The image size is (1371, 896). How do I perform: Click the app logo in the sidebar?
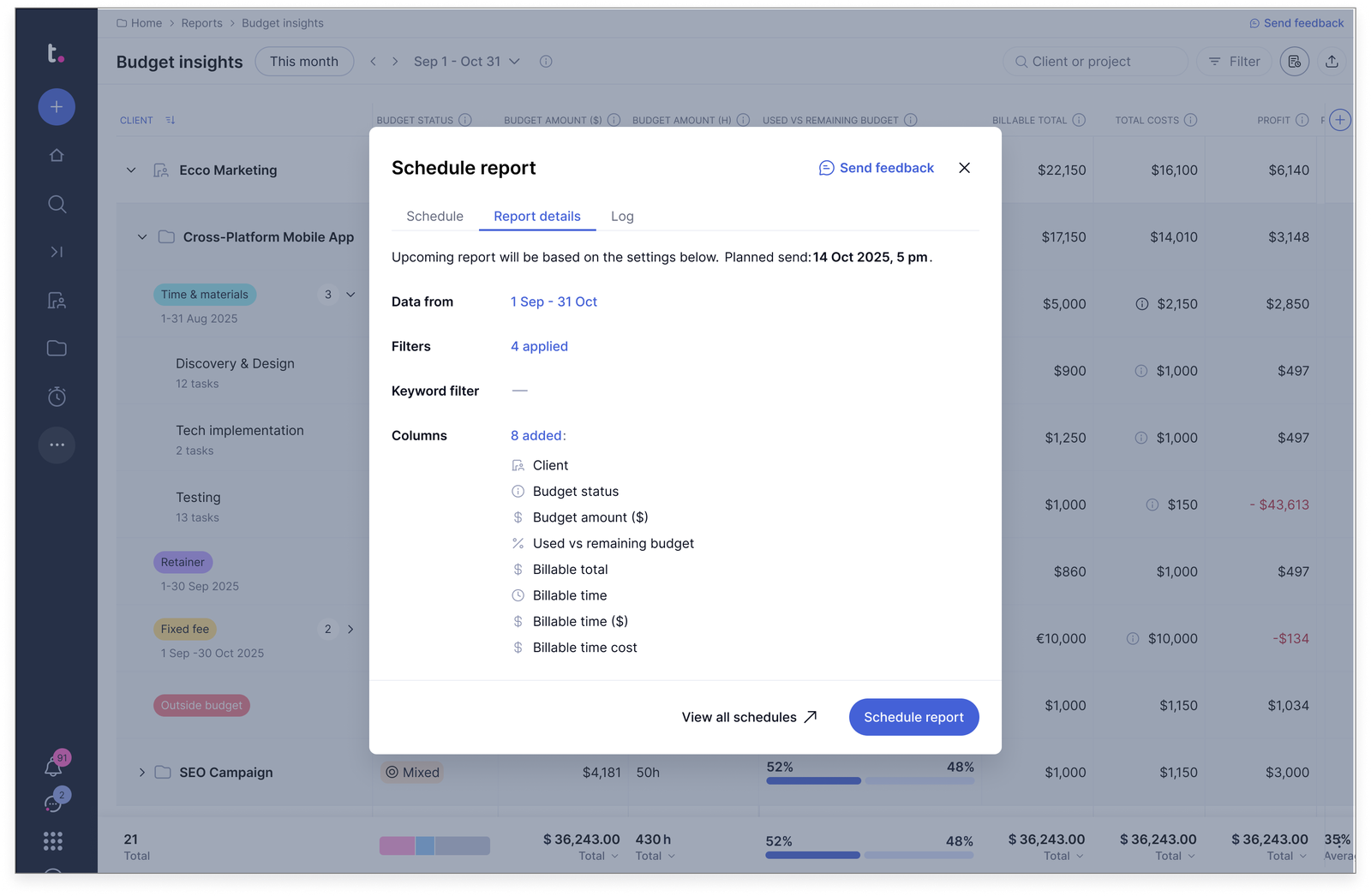[56, 54]
